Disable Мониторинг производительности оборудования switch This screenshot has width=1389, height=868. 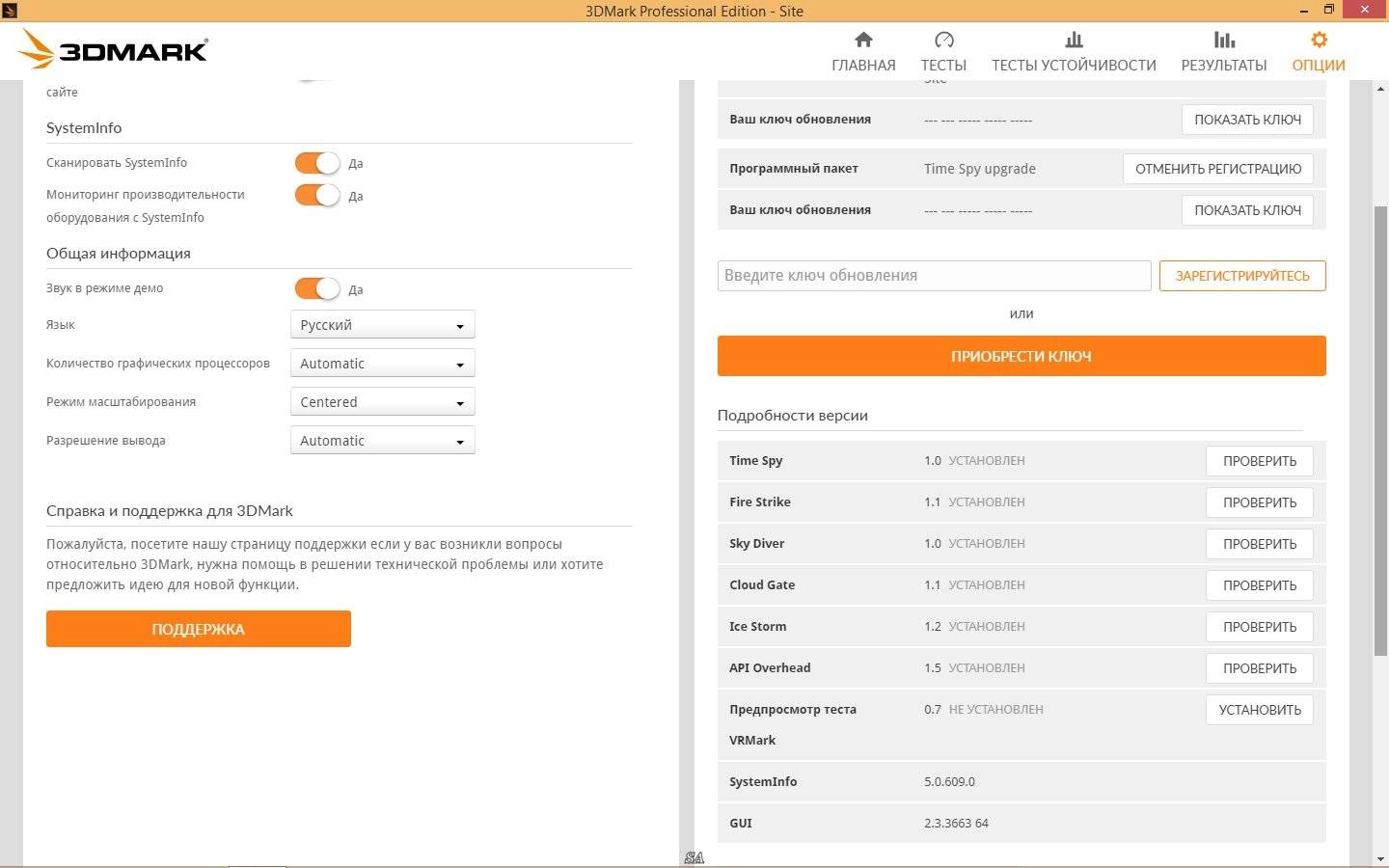[317, 195]
